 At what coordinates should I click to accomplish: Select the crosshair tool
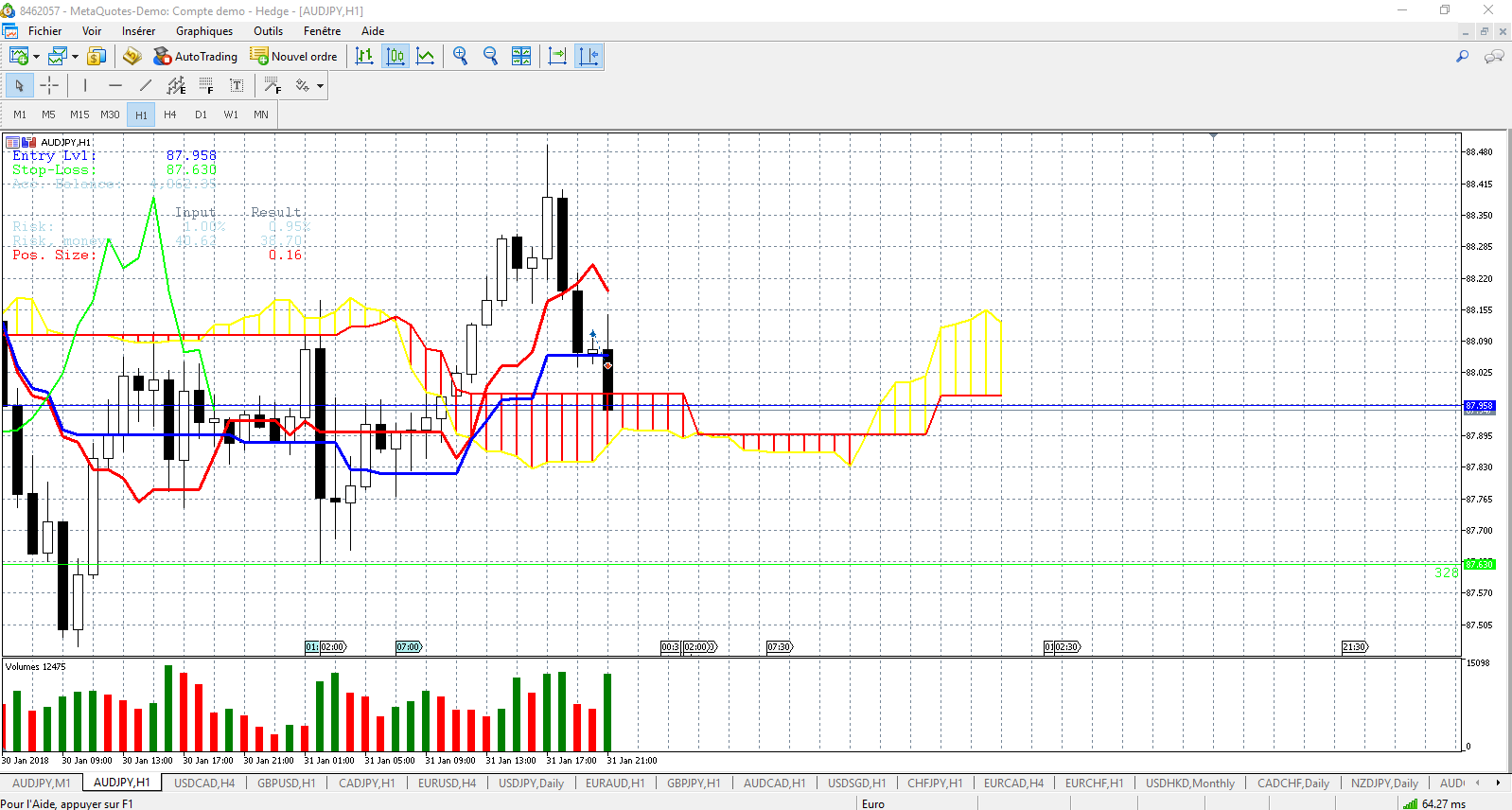coord(49,86)
